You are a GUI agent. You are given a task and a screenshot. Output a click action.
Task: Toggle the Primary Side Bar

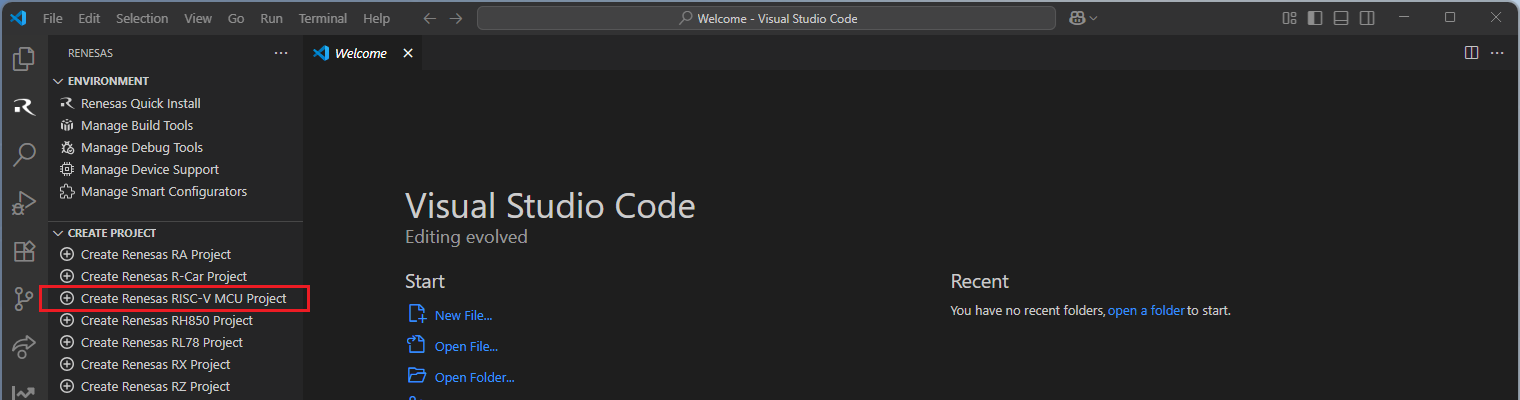(x=1316, y=18)
